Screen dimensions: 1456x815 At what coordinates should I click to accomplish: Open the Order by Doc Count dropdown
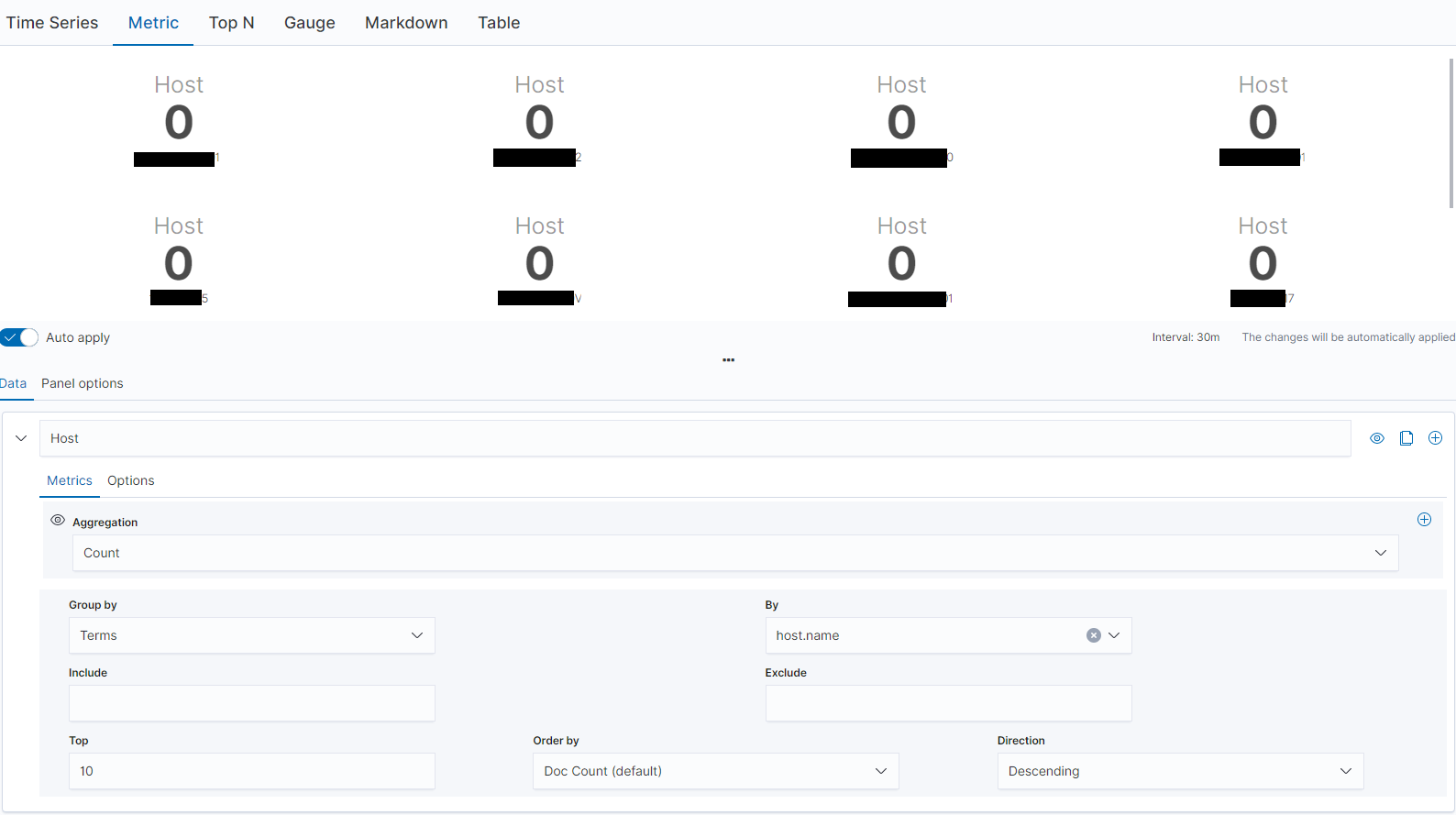pyautogui.click(x=716, y=771)
